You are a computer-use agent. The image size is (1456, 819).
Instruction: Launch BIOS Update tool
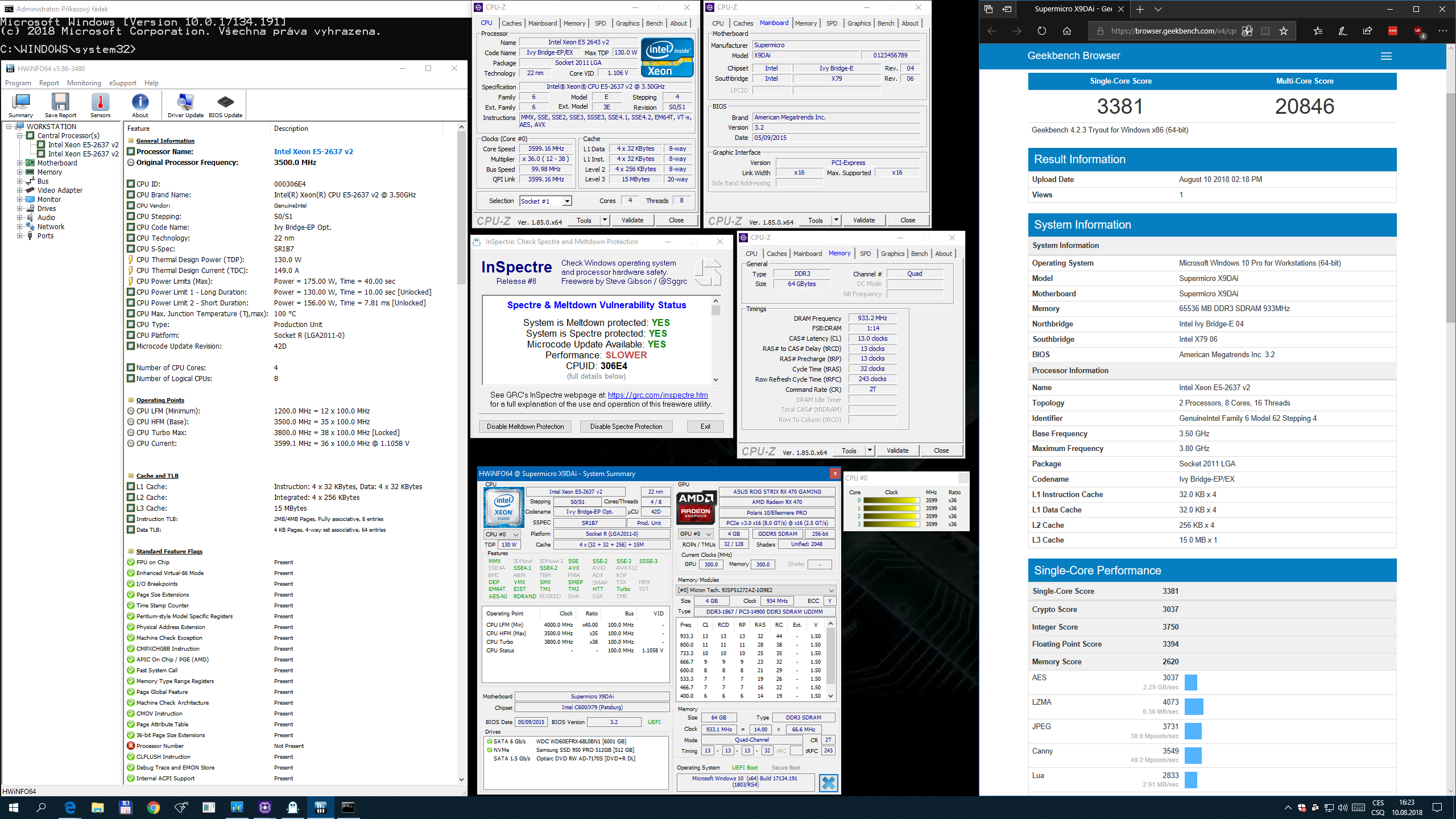pyautogui.click(x=225, y=105)
